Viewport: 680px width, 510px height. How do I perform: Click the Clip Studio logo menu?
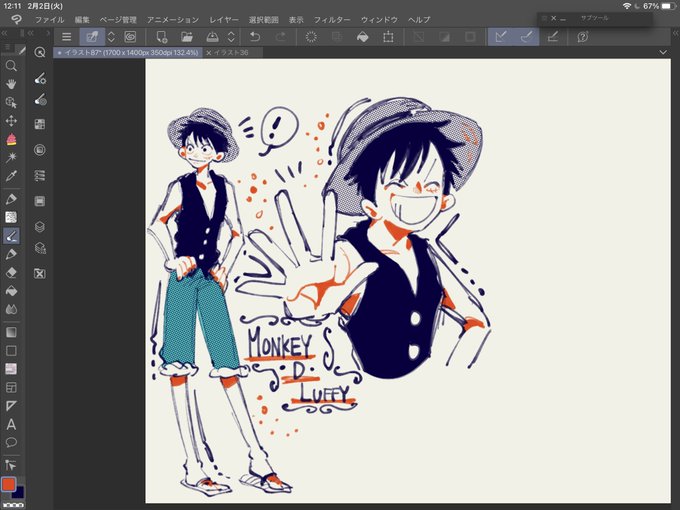point(16,20)
